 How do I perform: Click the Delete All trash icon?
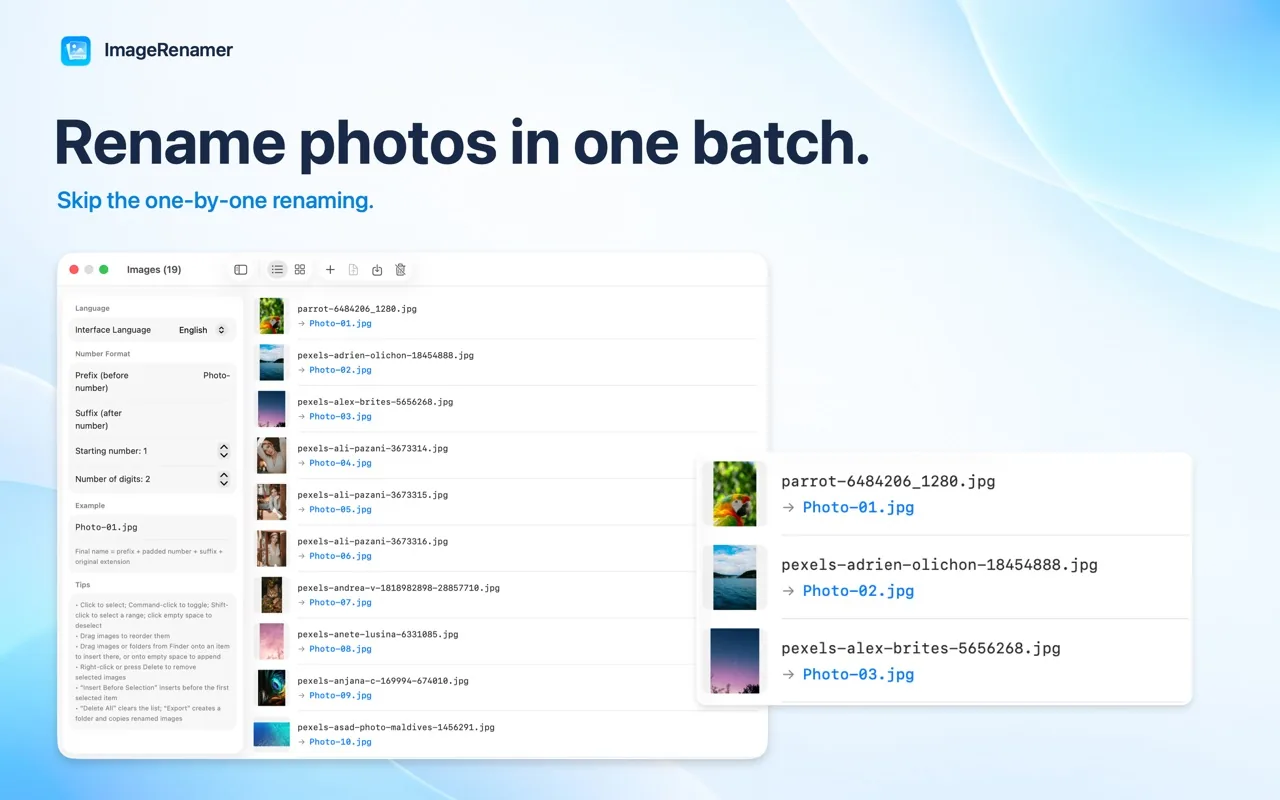[x=400, y=270]
